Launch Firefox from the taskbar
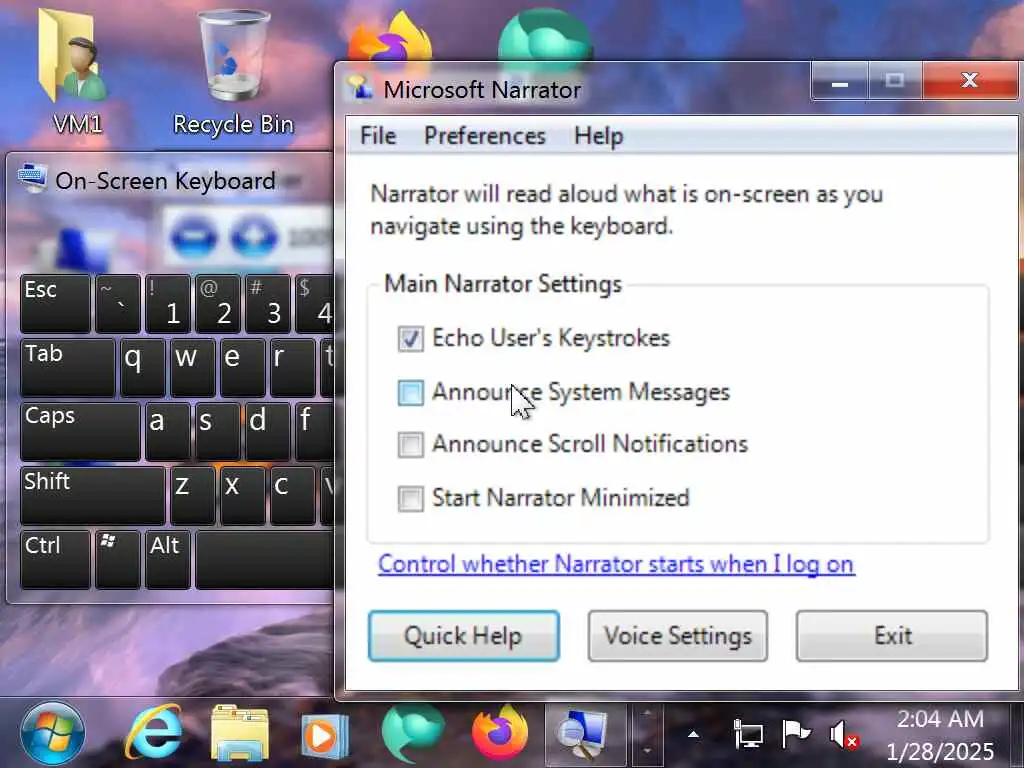Viewport: 1024px width, 768px height. pos(500,733)
